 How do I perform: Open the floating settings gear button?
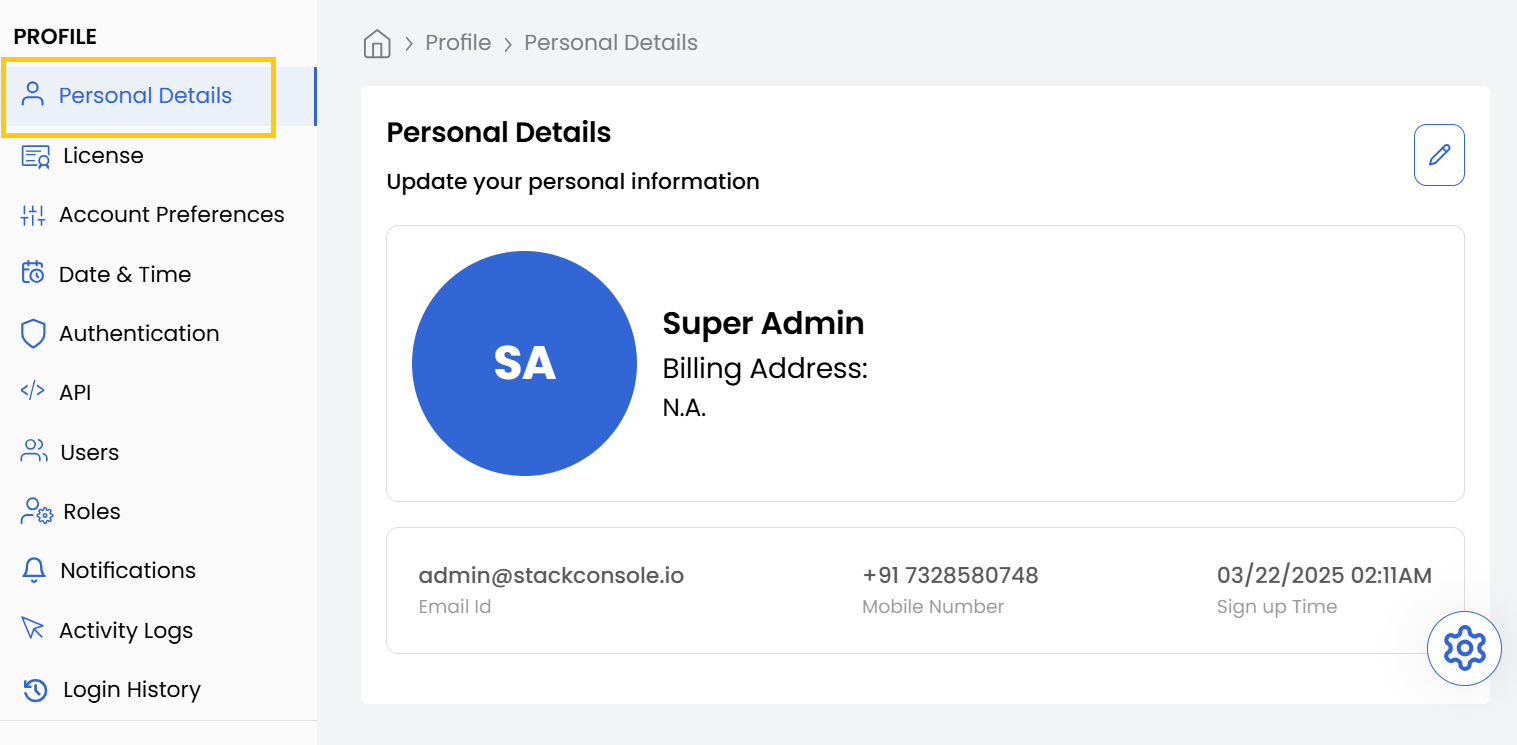point(1464,648)
